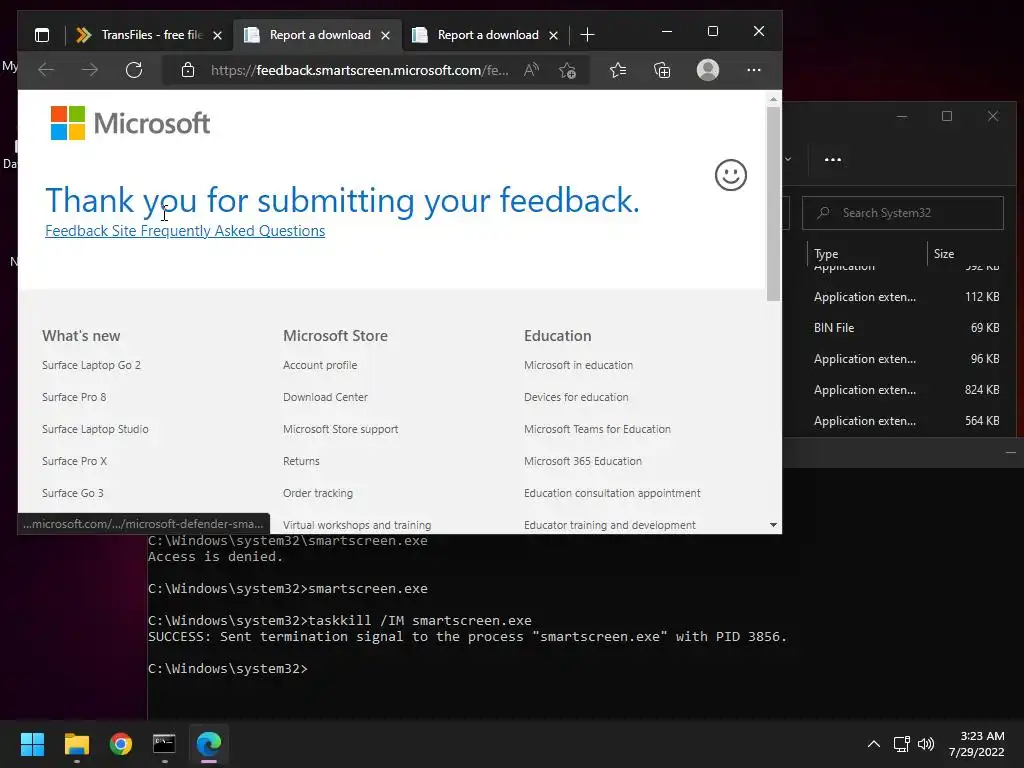Click the vertical scrollbar thumb in Edge
The width and height of the screenshot is (1024, 768).
pyautogui.click(x=773, y=204)
